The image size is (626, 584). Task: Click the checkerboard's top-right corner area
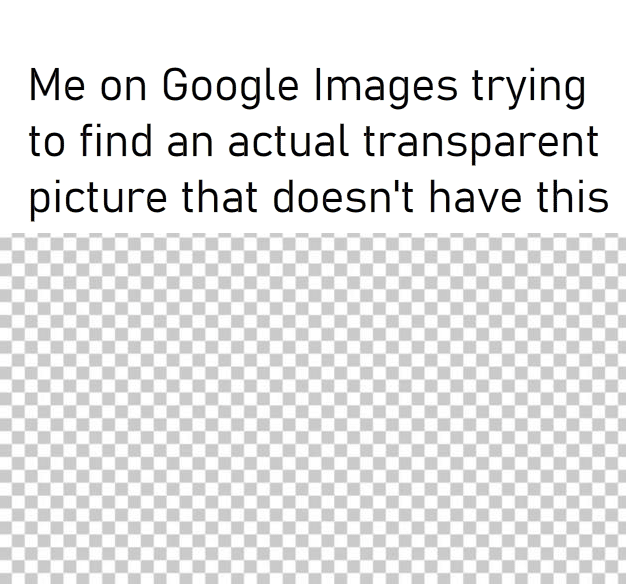[x=610, y=249]
